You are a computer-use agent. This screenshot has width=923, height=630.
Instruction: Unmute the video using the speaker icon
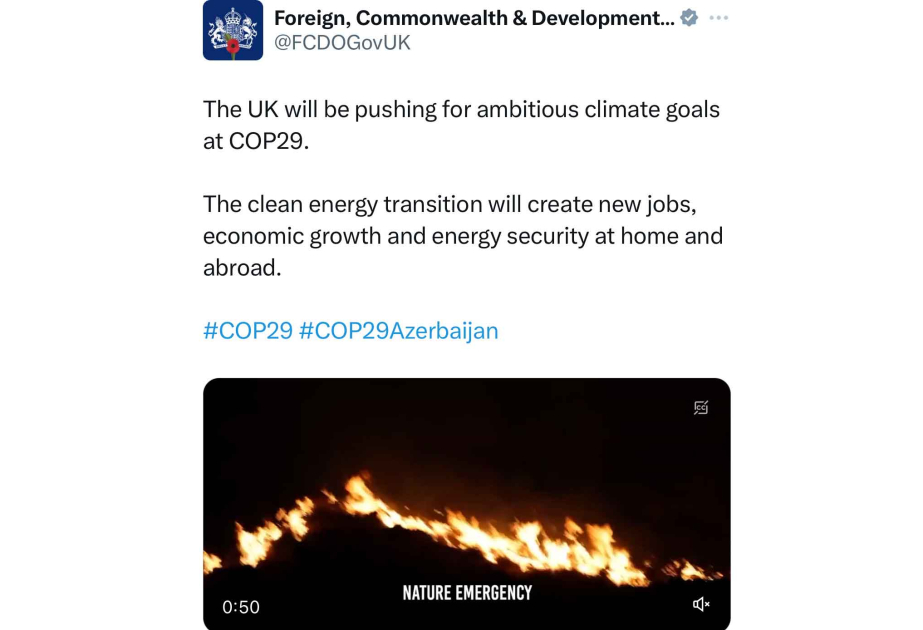[x=701, y=604]
